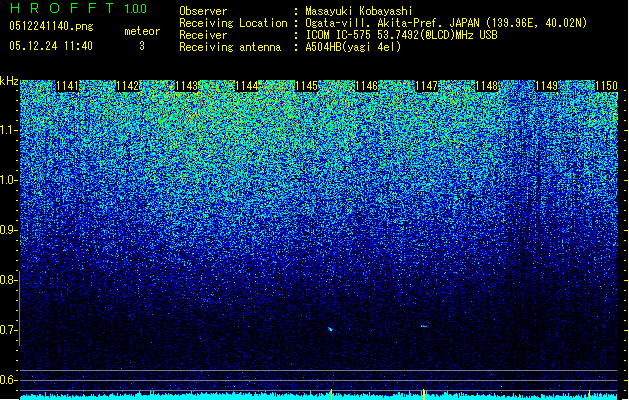Click the 1.1 kHz frequency label
629x400 pixels.
point(9,130)
